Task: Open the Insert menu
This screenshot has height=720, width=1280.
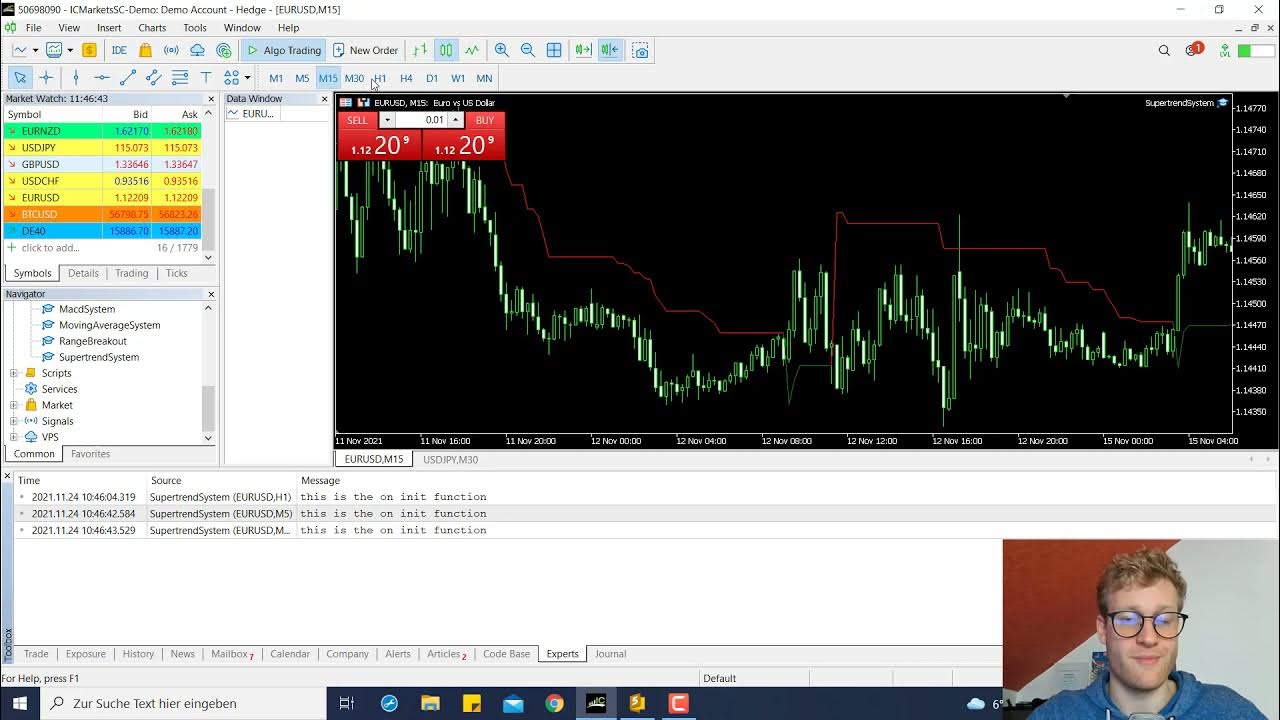Action: click(109, 28)
